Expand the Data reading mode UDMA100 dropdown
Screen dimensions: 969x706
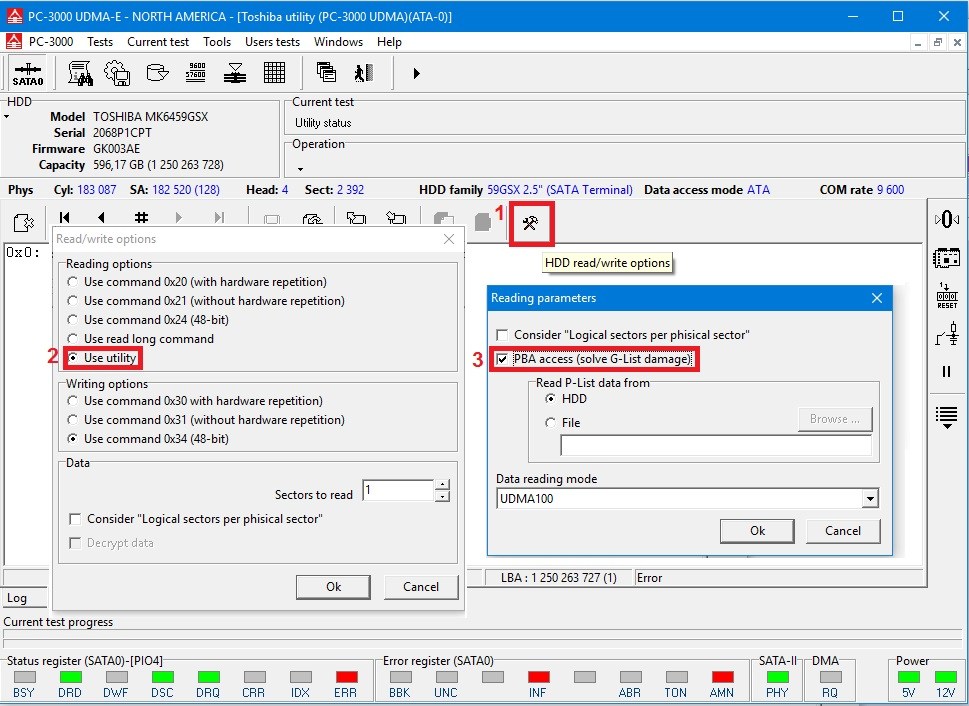(870, 499)
